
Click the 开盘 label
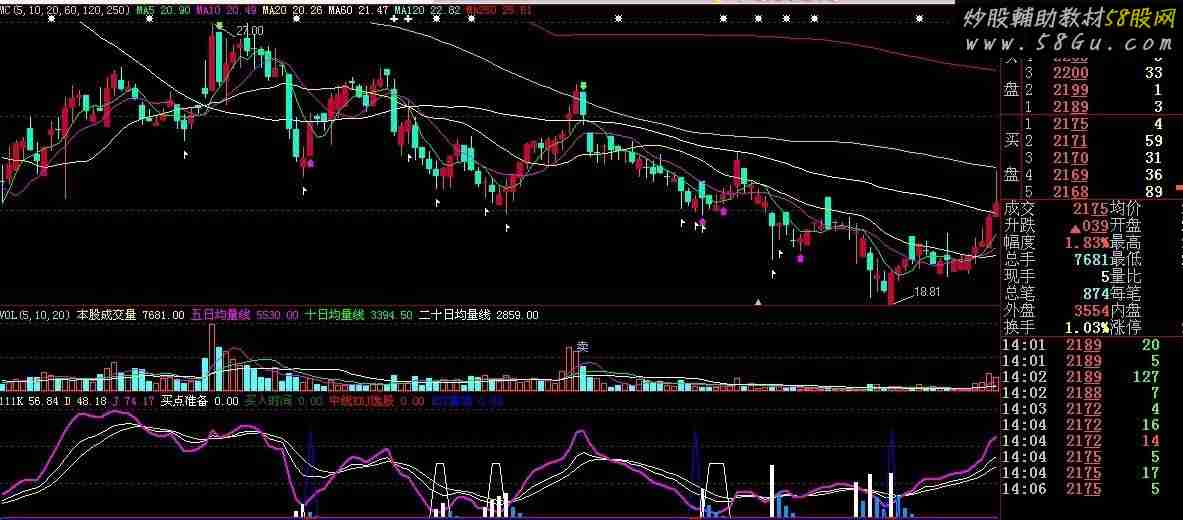coord(1126,226)
